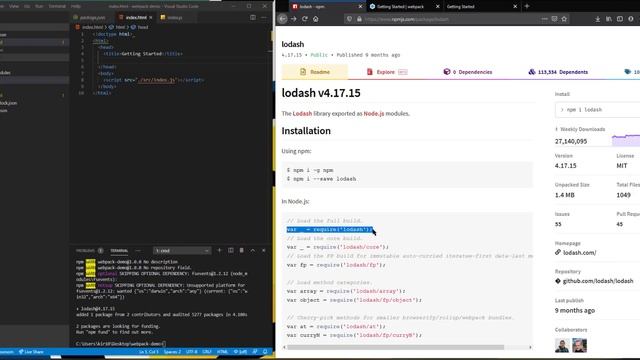Click the horizontal scrollbar under code block
640x360 pixels.
coord(396,347)
